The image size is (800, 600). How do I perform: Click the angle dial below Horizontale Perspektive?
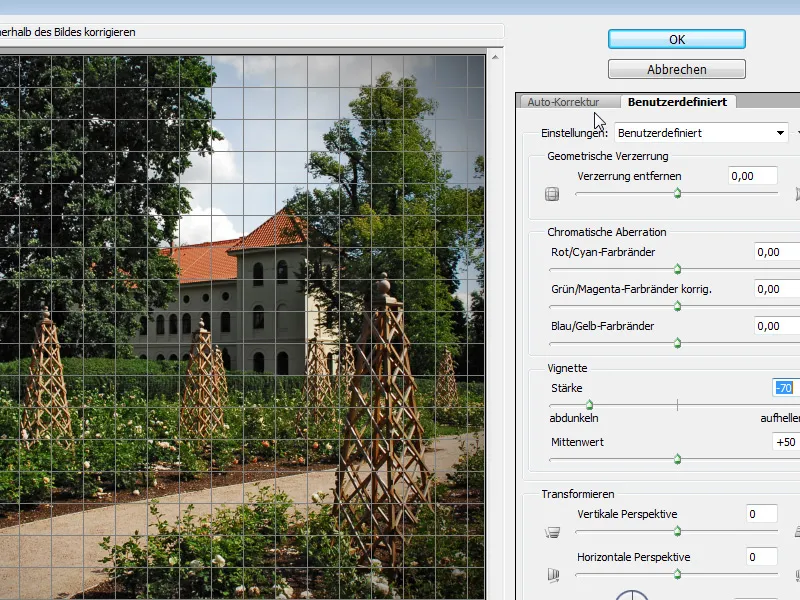click(x=632, y=595)
